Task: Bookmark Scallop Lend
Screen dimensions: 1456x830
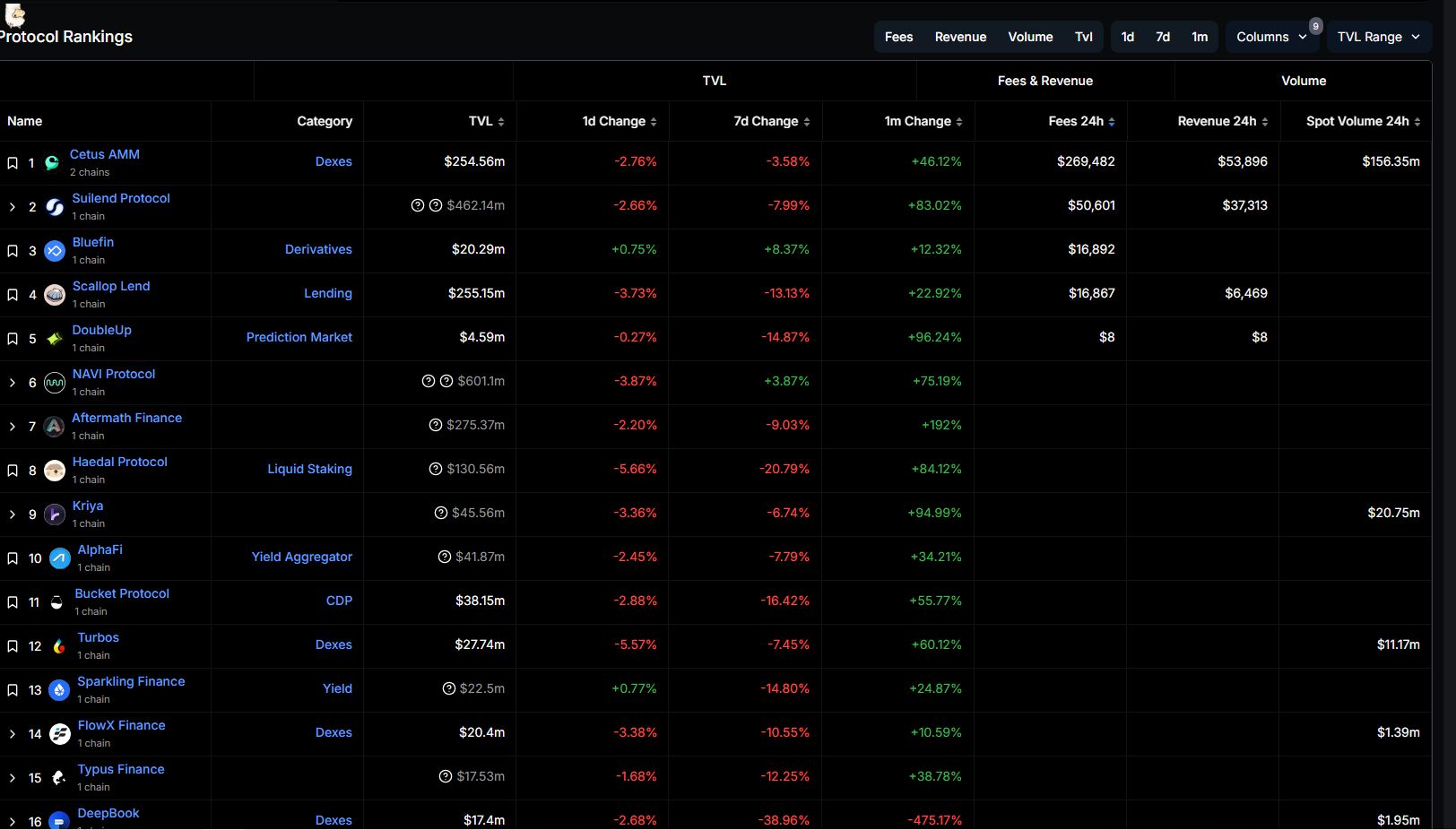Action: (13, 294)
